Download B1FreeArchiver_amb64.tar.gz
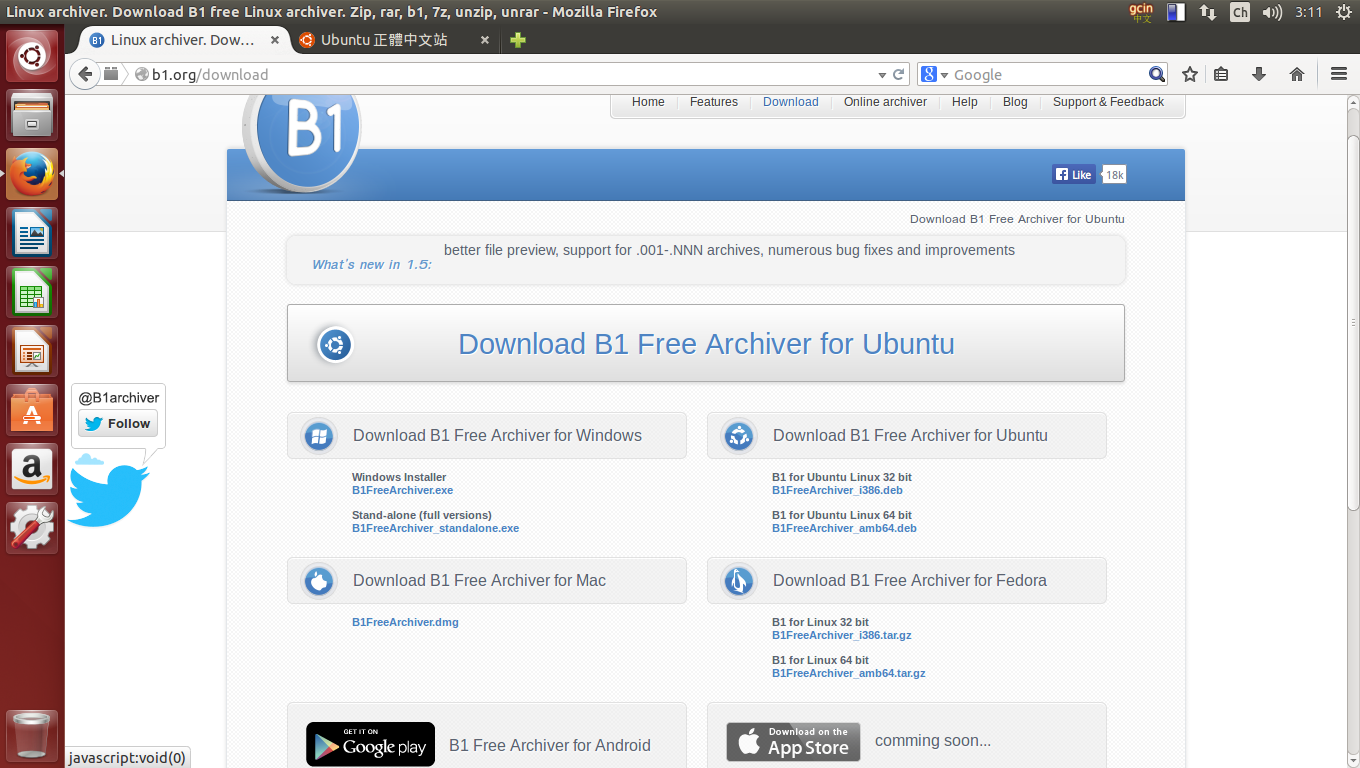The image size is (1360, 768). [x=848, y=673]
